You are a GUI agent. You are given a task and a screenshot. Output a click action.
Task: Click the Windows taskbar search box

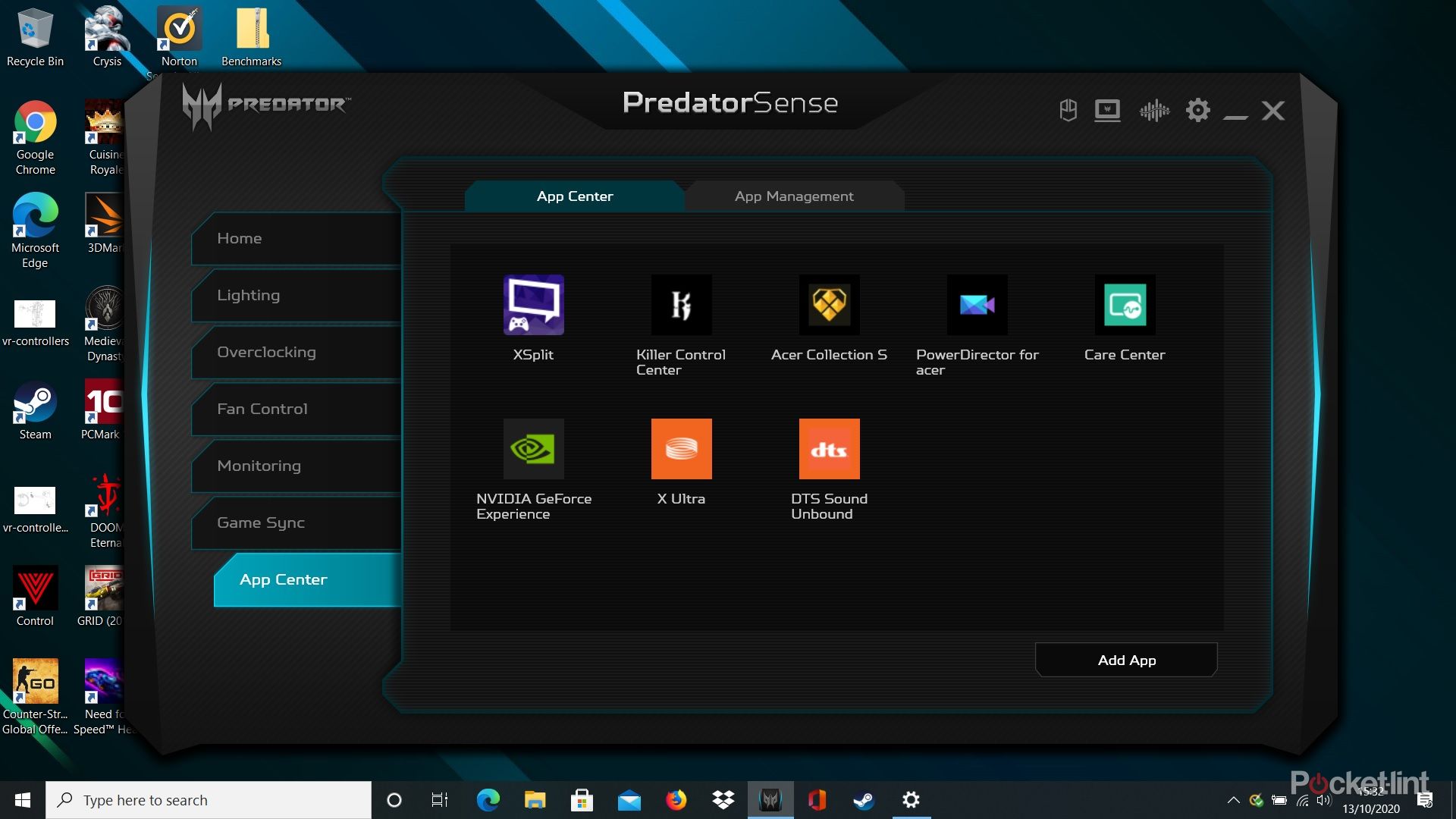point(209,800)
